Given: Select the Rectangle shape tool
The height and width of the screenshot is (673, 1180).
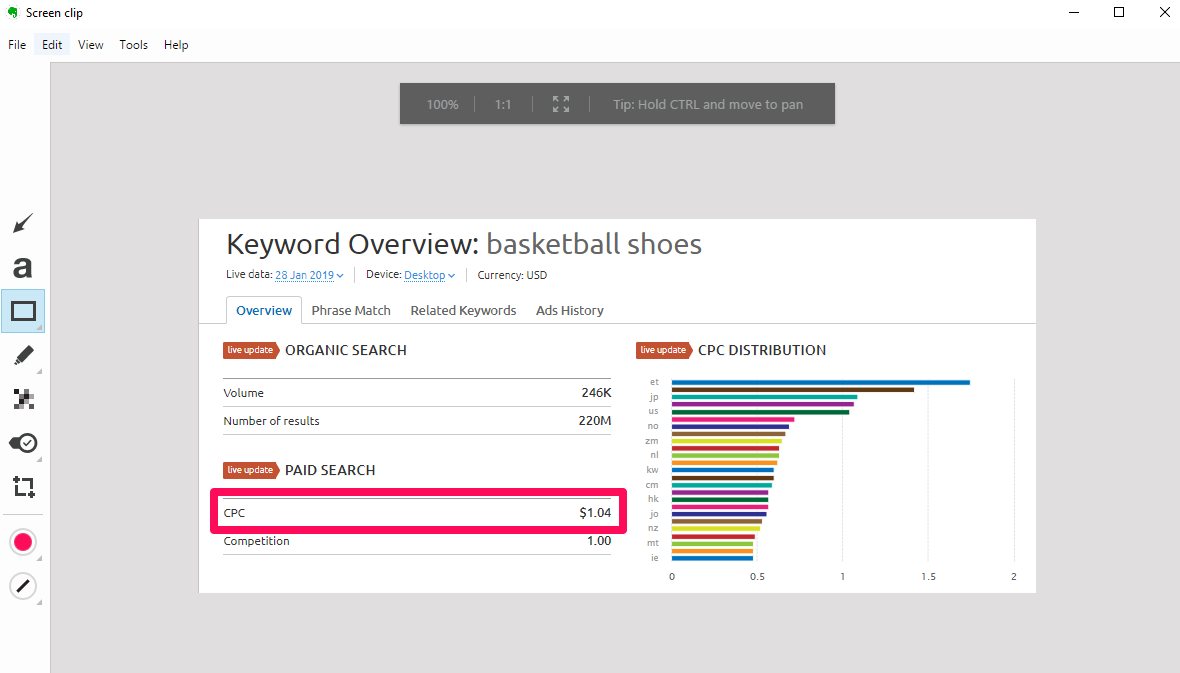Looking at the screenshot, I should coord(23,311).
